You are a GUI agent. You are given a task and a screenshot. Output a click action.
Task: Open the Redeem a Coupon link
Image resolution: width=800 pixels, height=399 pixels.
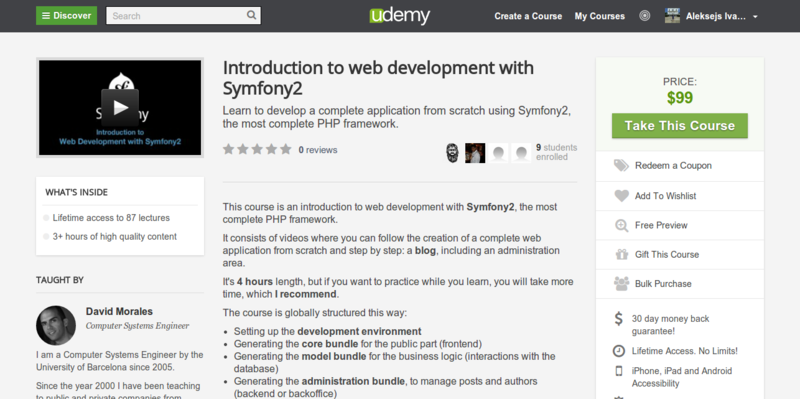click(x=673, y=165)
